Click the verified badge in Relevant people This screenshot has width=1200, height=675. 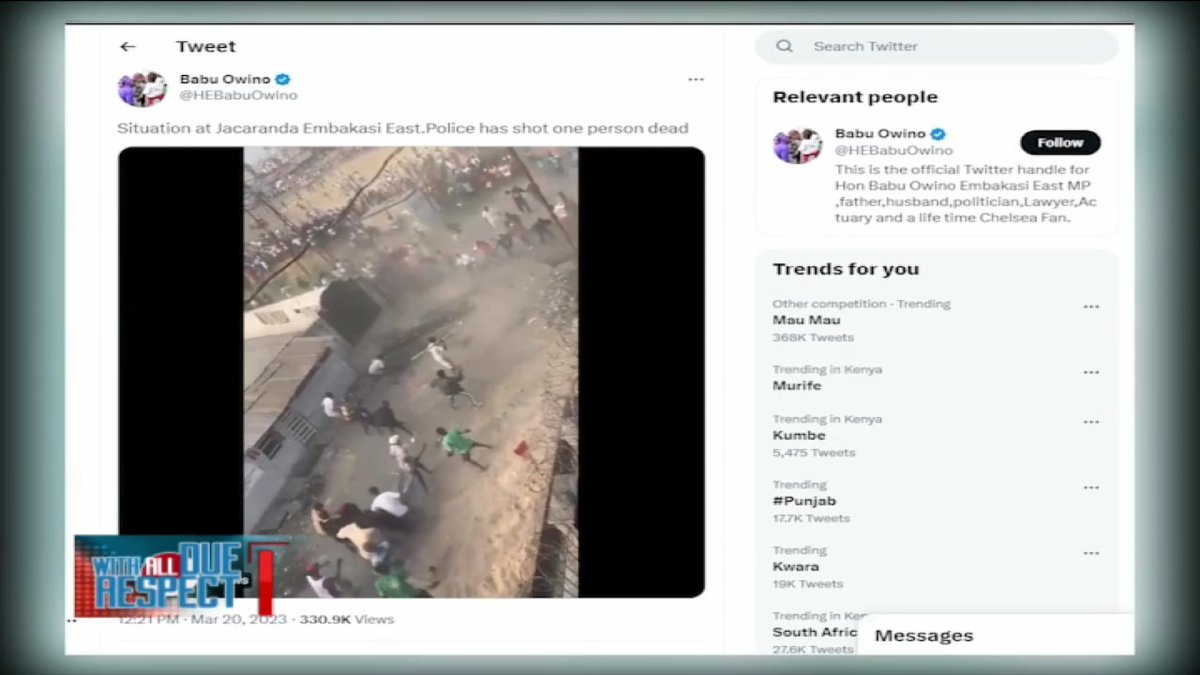[939, 134]
